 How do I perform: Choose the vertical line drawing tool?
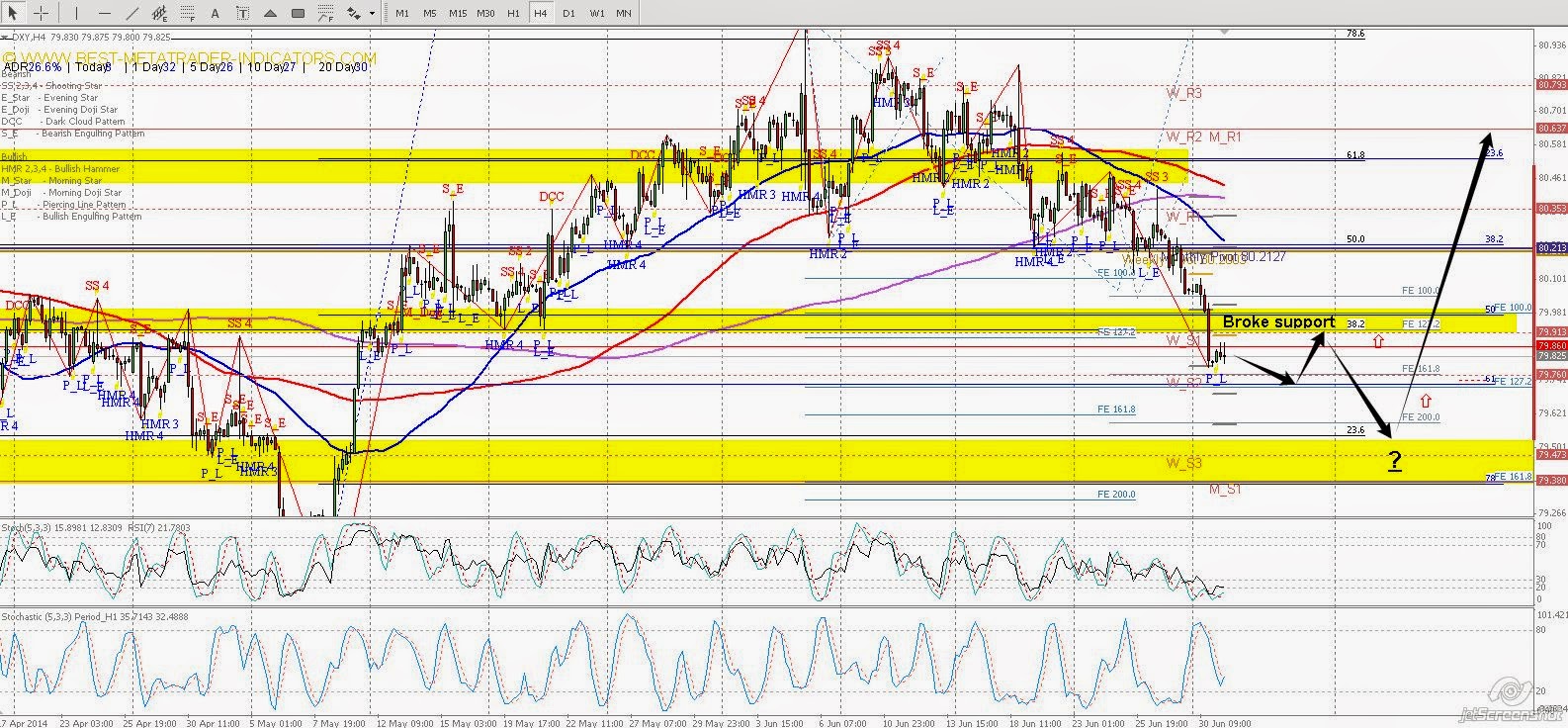coord(78,13)
